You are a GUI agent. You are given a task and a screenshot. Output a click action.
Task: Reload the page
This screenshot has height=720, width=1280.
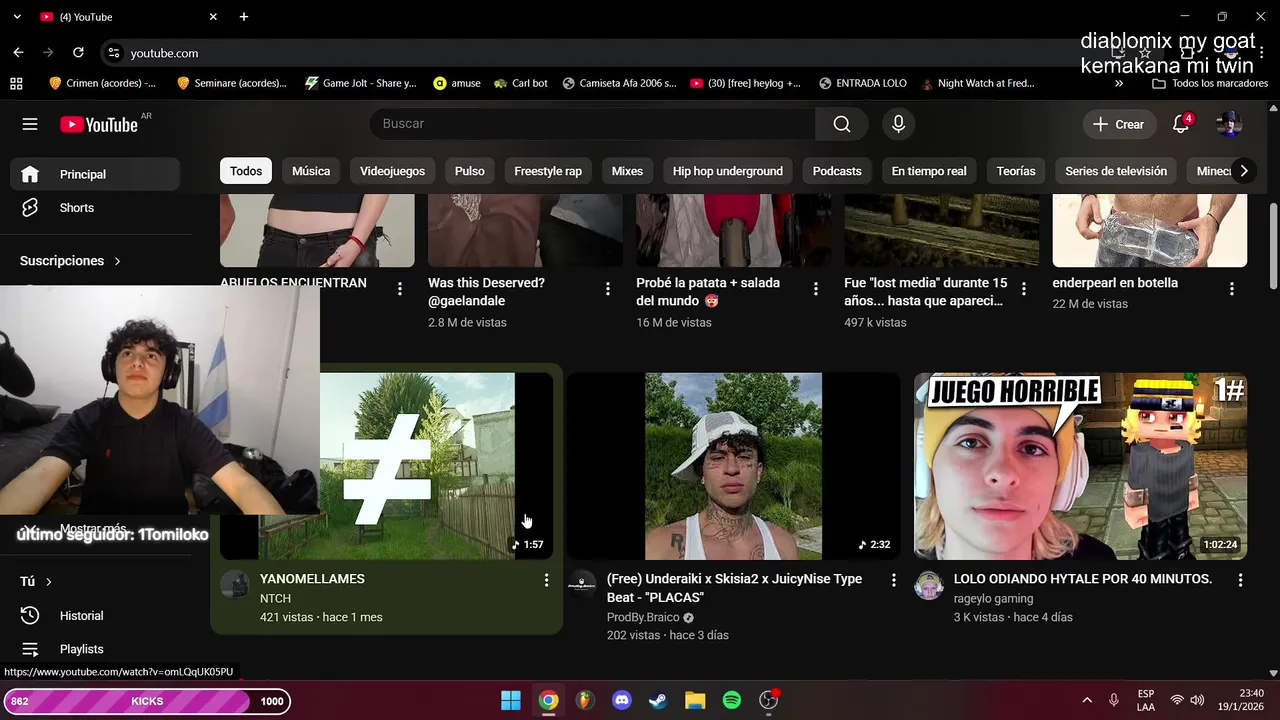pyautogui.click(x=78, y=52)
